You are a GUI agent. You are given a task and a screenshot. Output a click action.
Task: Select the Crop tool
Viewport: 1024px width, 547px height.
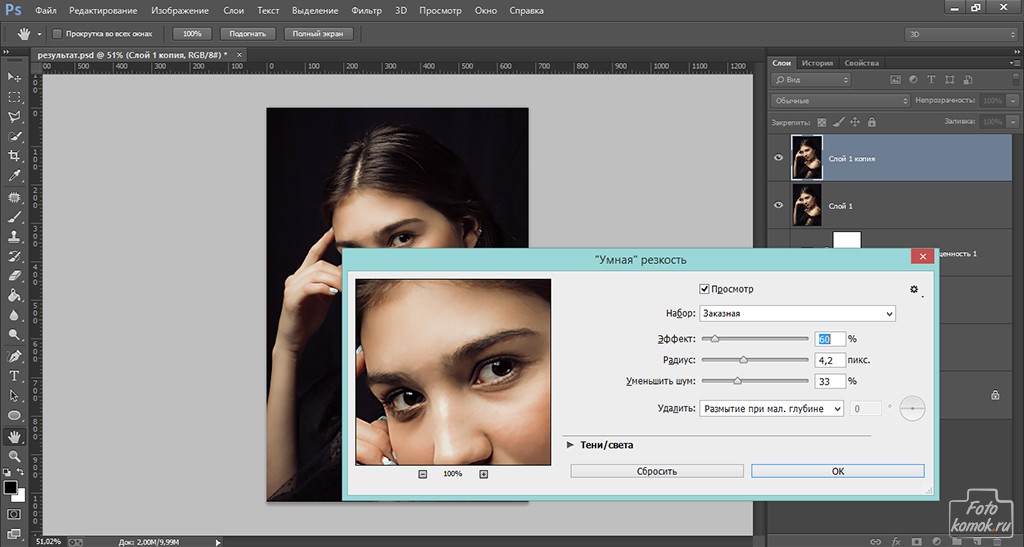[x=14, y=156]
